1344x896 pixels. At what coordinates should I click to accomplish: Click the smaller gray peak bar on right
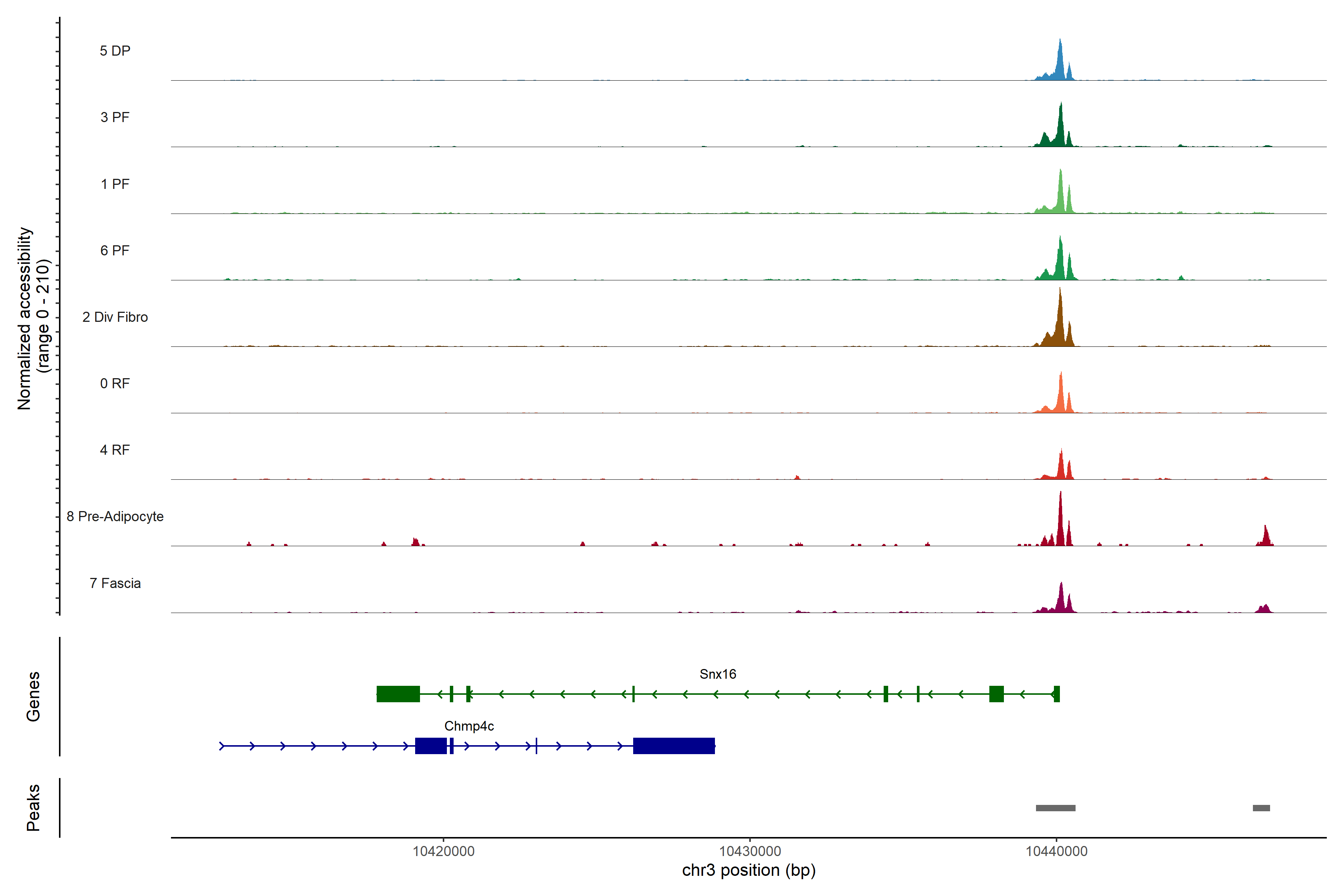click(x=1261, y=808)
